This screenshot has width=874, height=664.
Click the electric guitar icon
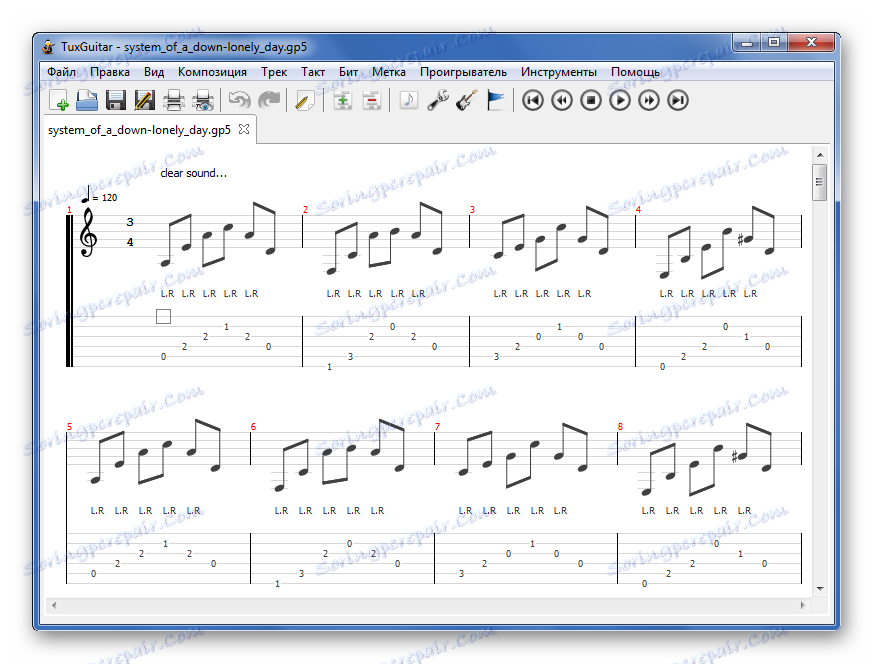click(x=467, y=101)
